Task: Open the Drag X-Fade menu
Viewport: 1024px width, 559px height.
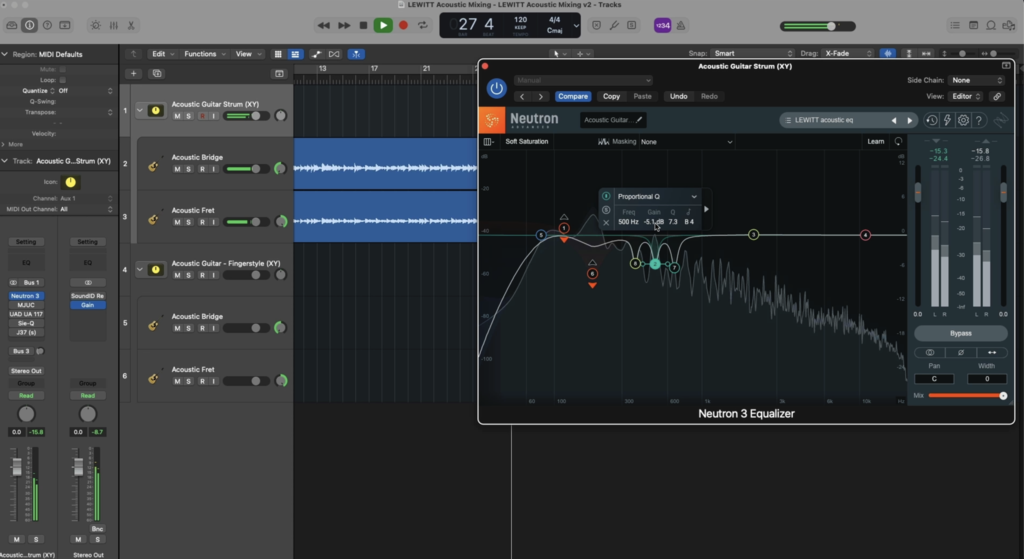Action: pyautogui.click(x=848, y=54)
